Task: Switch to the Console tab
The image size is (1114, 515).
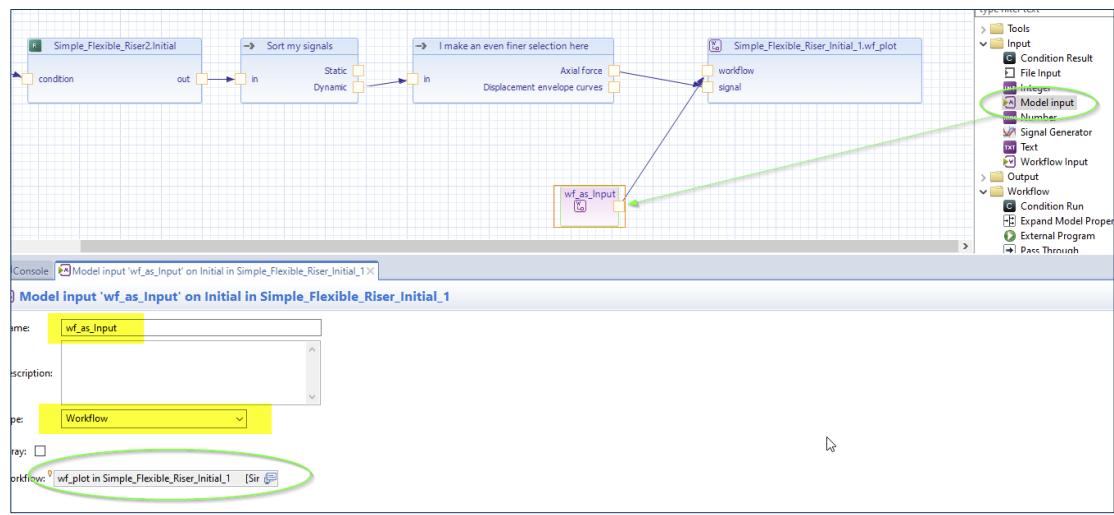Action: 28,271
